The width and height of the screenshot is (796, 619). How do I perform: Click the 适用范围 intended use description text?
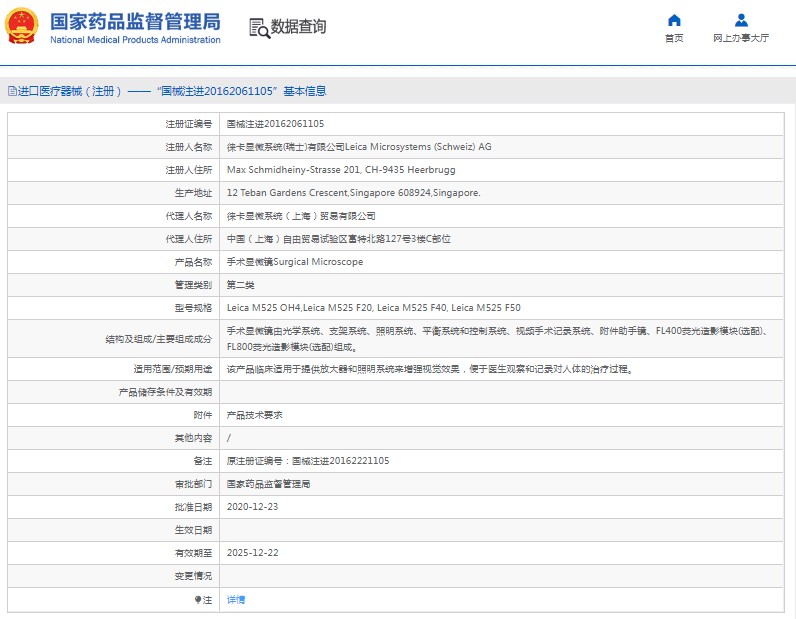click(x=431, y=369)
